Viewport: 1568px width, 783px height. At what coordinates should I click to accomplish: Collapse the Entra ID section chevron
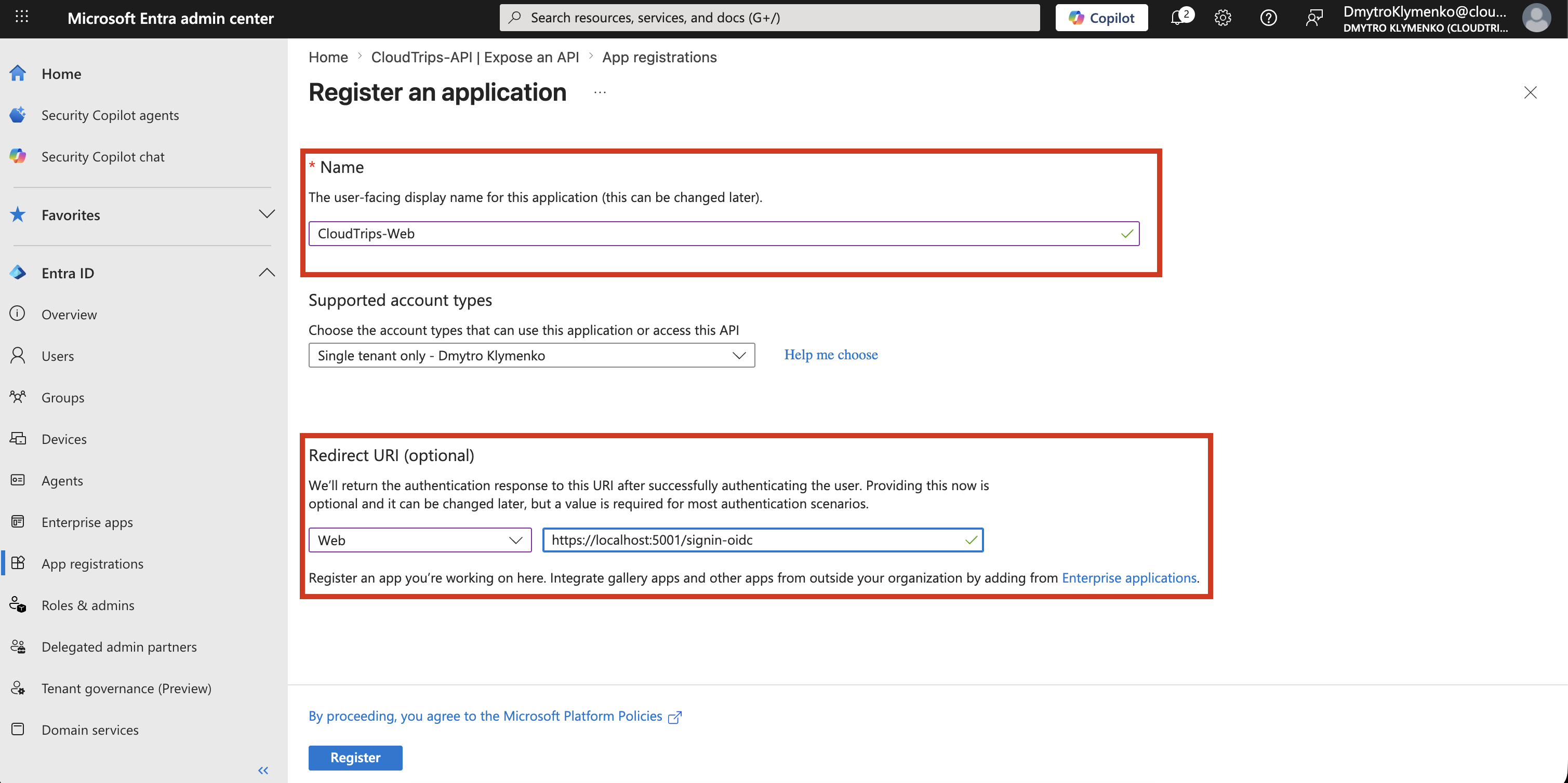[267, 273]
